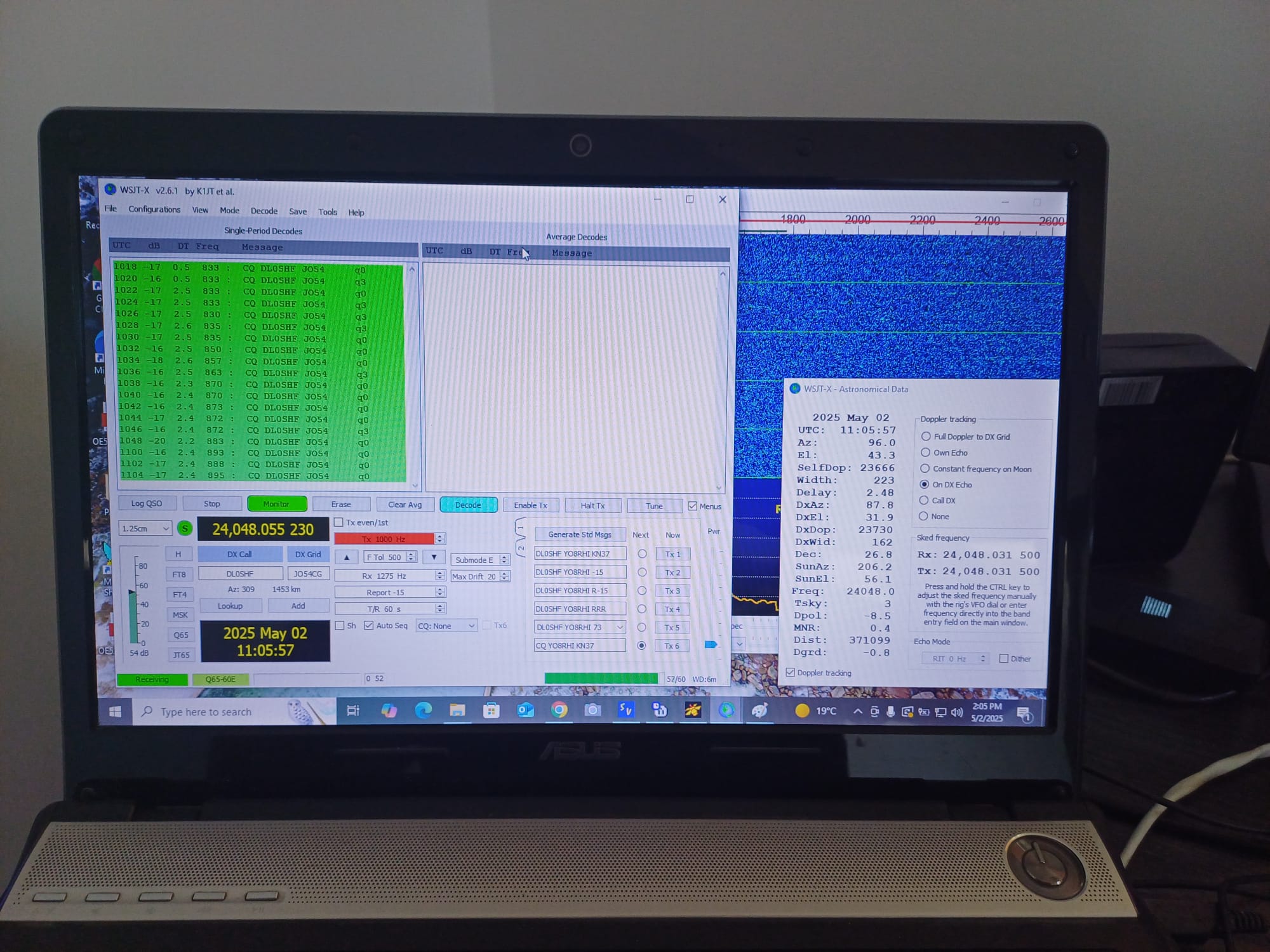Screen dimensions: 1270x952
Task: Click the green S split-mode indicator
Action: [185, 528]
